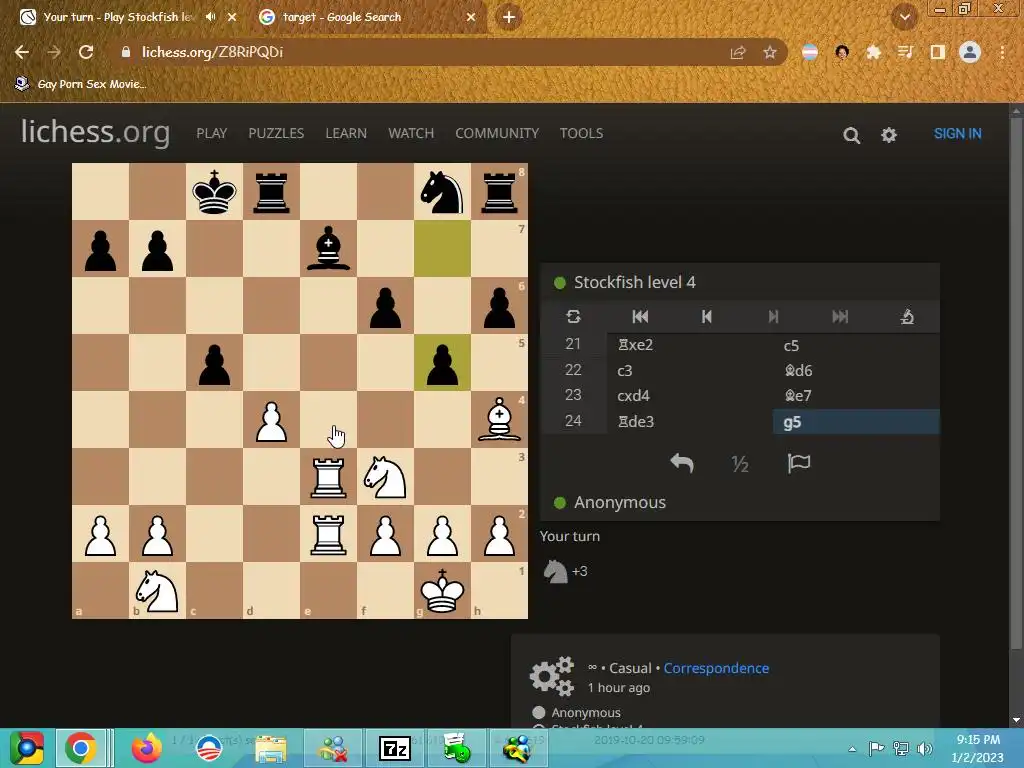This screenshot has height=768, width=1024.
Task: Jump to last move
Action: [840, 317]
